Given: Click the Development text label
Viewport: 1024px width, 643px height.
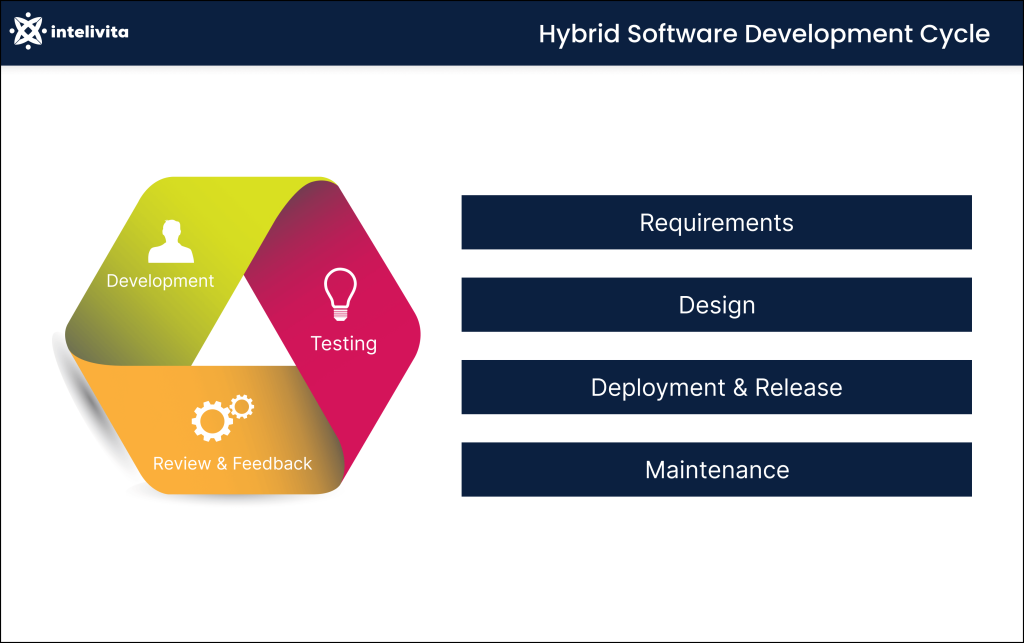Looking at the screenshot, I should coord(160,281).
